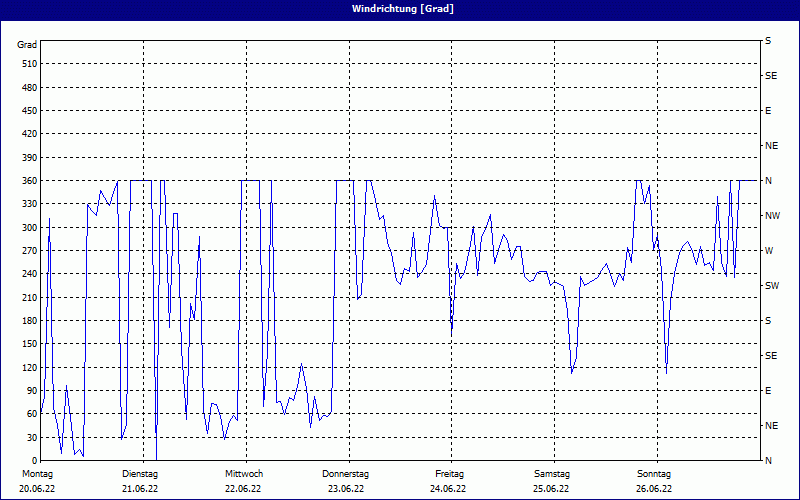Click the Windrichtung [Grad] chart title

399,9
